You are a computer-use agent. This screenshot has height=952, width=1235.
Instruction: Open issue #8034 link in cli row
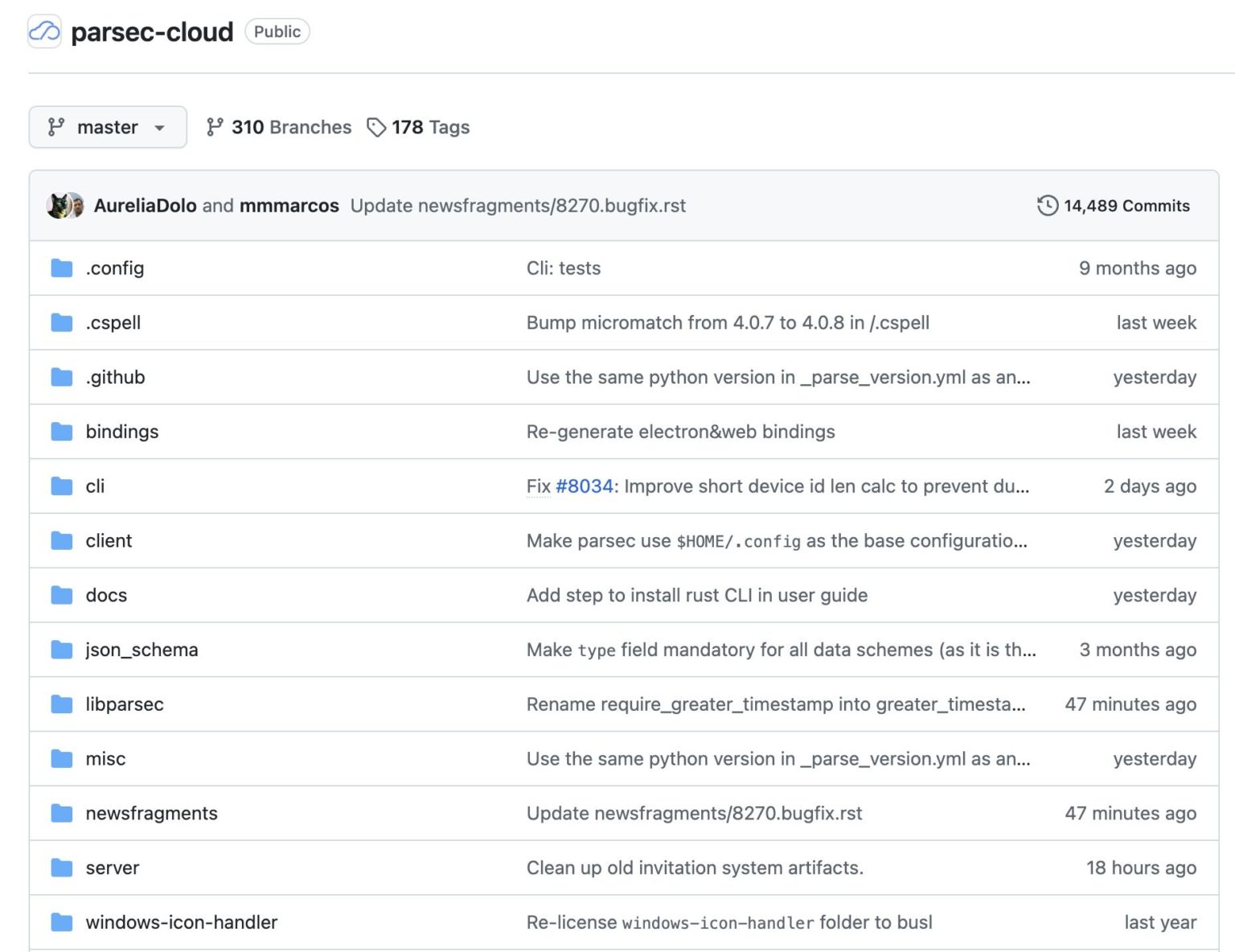click(x=584, y=486)
